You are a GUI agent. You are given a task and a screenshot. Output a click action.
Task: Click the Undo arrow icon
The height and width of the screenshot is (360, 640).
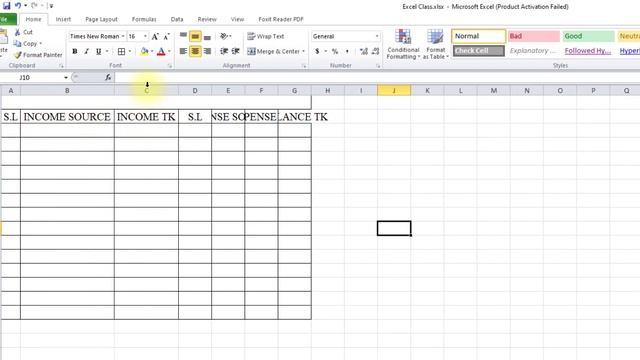18,6
